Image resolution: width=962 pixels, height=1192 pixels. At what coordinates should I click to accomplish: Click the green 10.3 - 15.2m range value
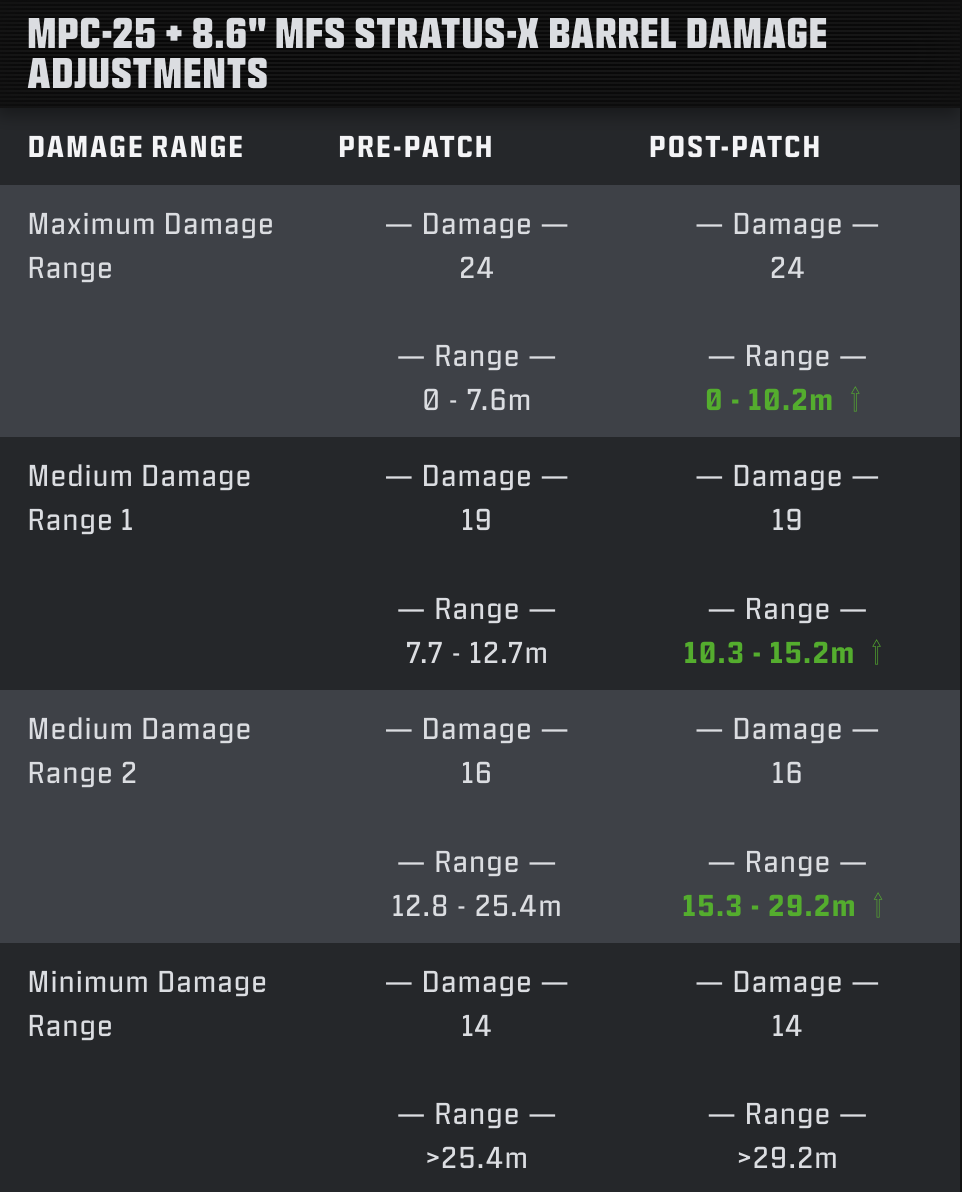point(768,654)
